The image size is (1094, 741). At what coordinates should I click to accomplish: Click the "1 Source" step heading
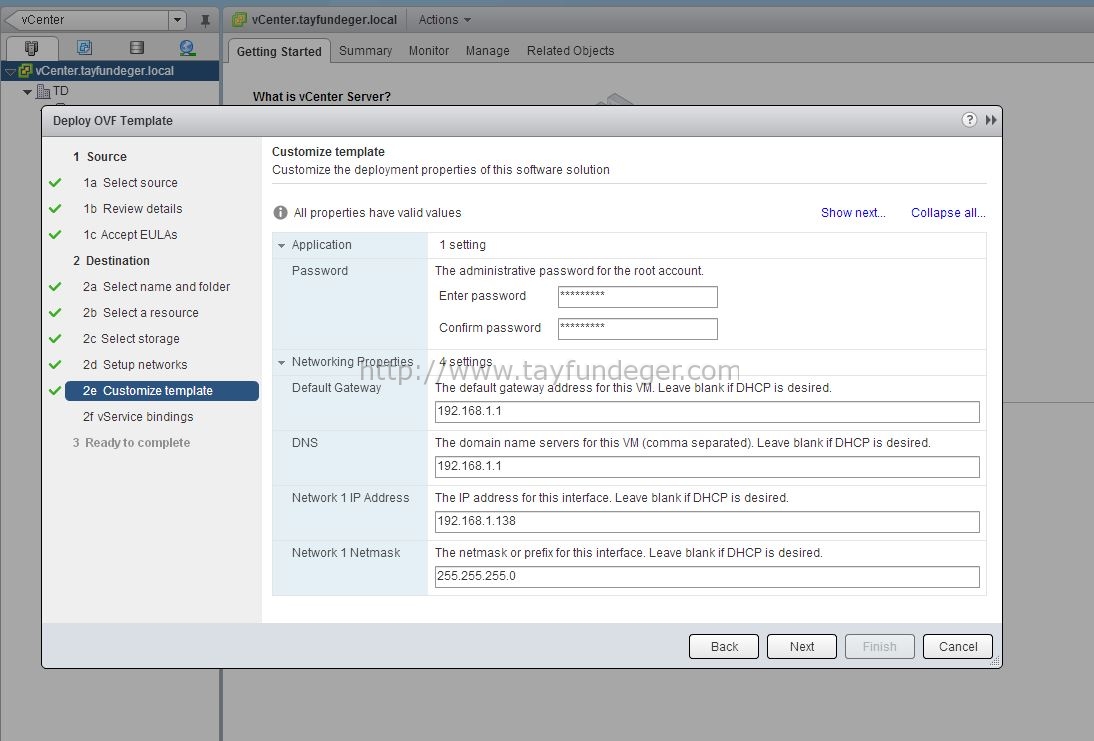point(100,157)
